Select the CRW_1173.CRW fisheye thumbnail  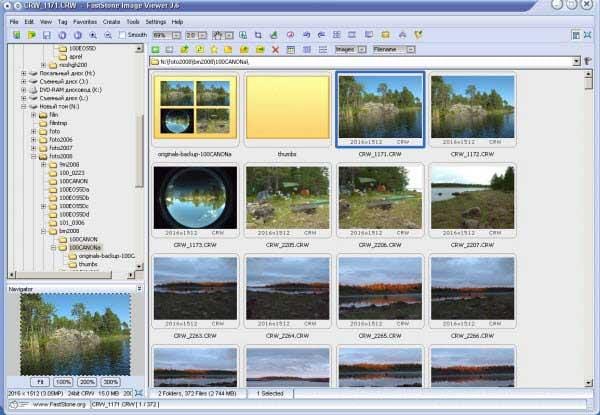click(195, 202)
